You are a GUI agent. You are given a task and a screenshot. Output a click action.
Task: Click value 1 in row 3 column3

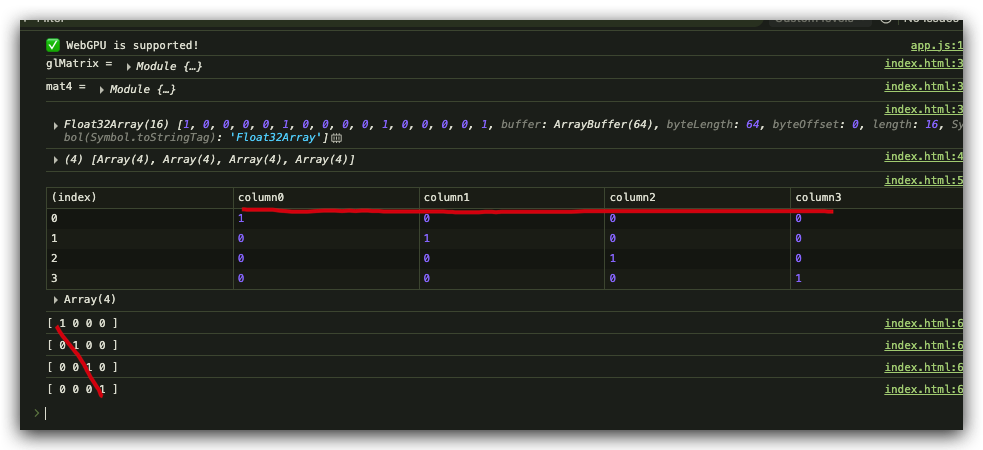tap(799, 279)
